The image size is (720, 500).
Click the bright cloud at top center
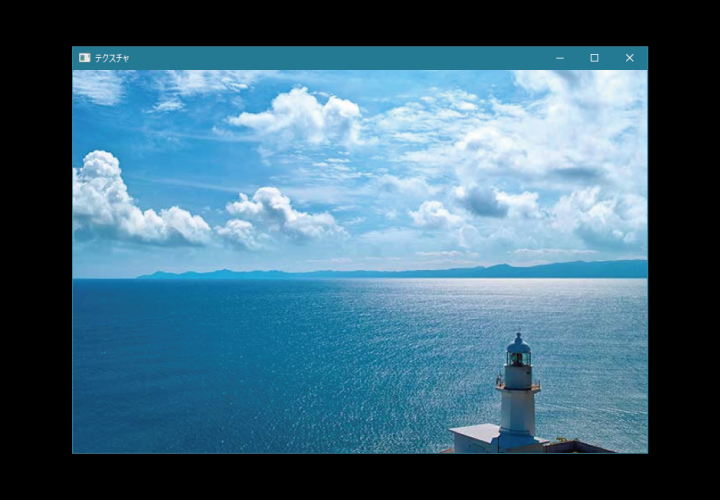tap(300, 117)
